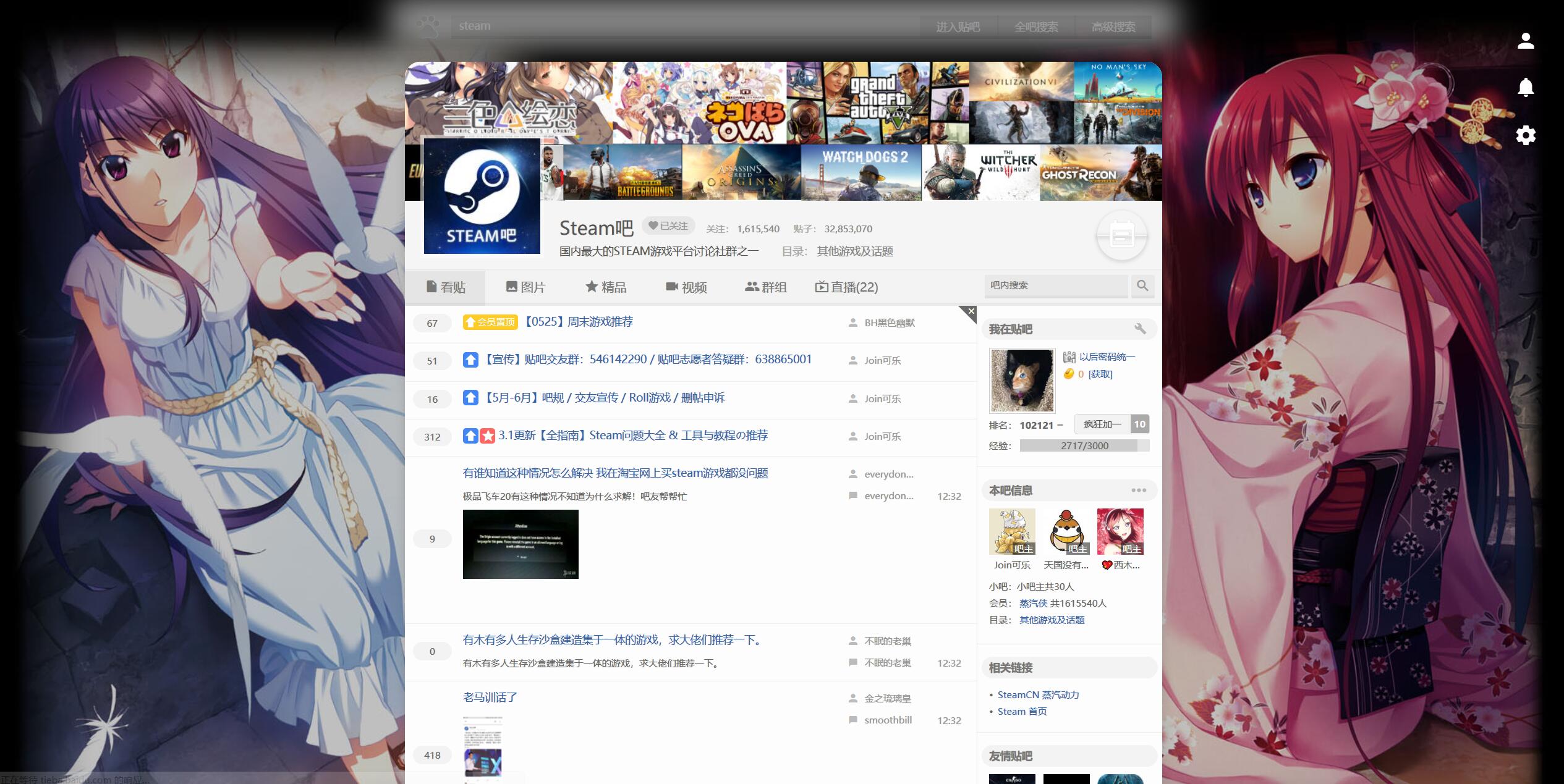The height and width of the screenshot is (784, 1564).
Task: Close the pinned posts corner X
Action: 971,311
